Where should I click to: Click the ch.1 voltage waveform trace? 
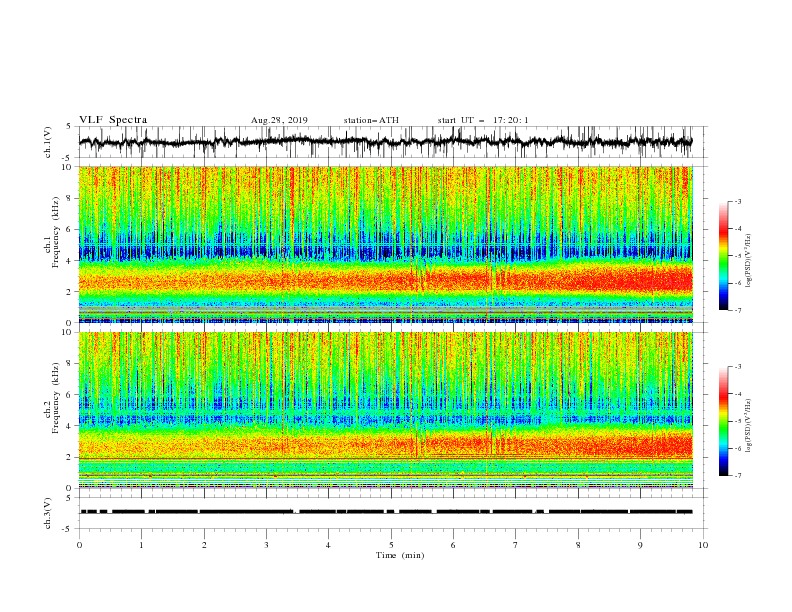point(385,142)
